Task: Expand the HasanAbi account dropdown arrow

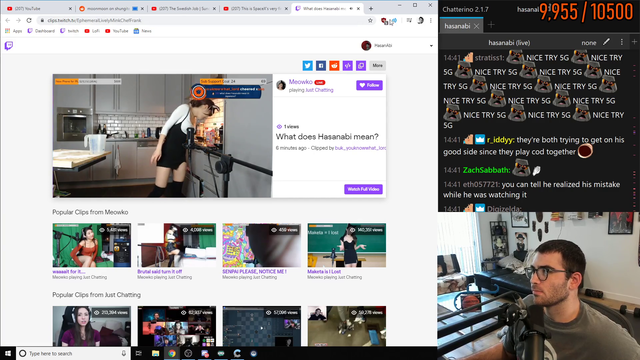Action: [x=431, y=46]
